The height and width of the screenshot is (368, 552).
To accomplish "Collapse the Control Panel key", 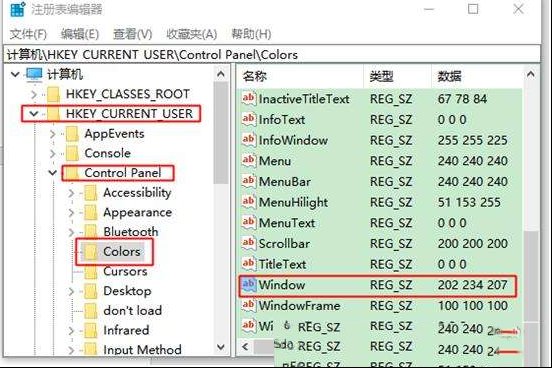I will point(52,173).
